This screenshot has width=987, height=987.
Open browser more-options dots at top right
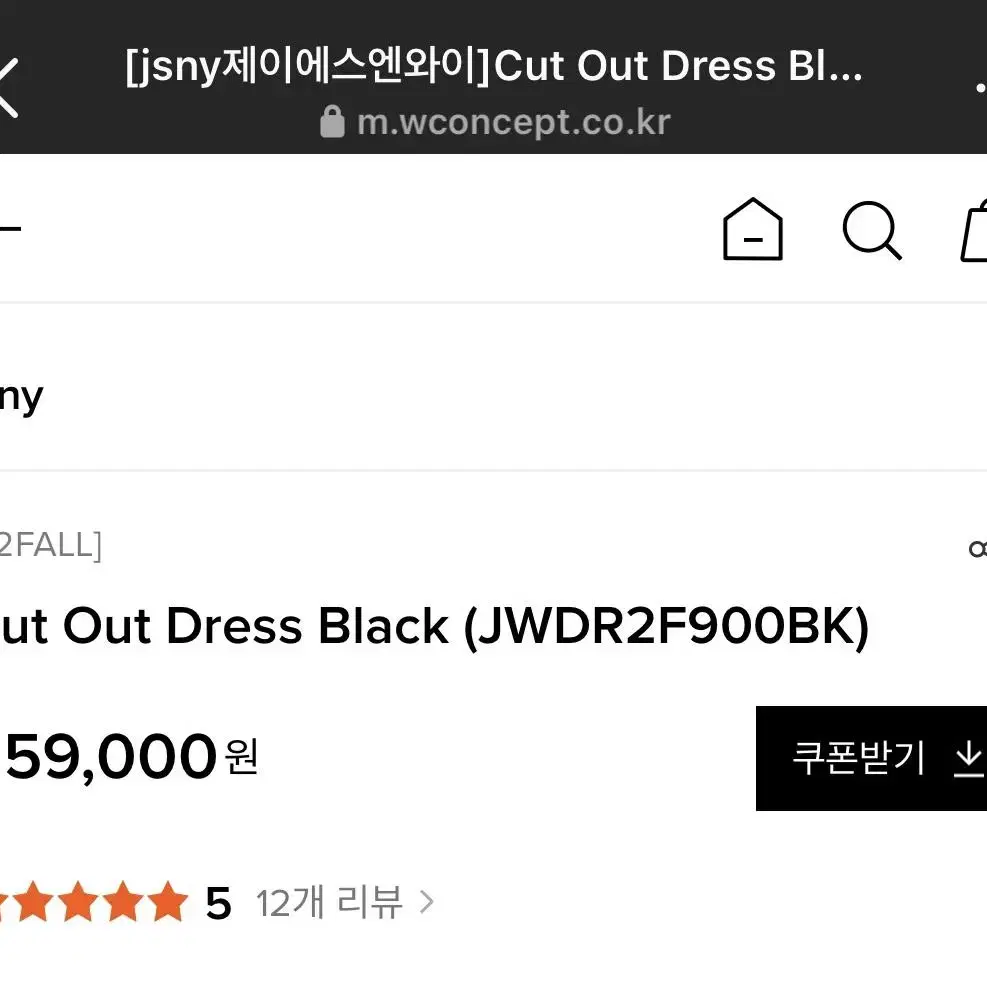pos(981,88)
